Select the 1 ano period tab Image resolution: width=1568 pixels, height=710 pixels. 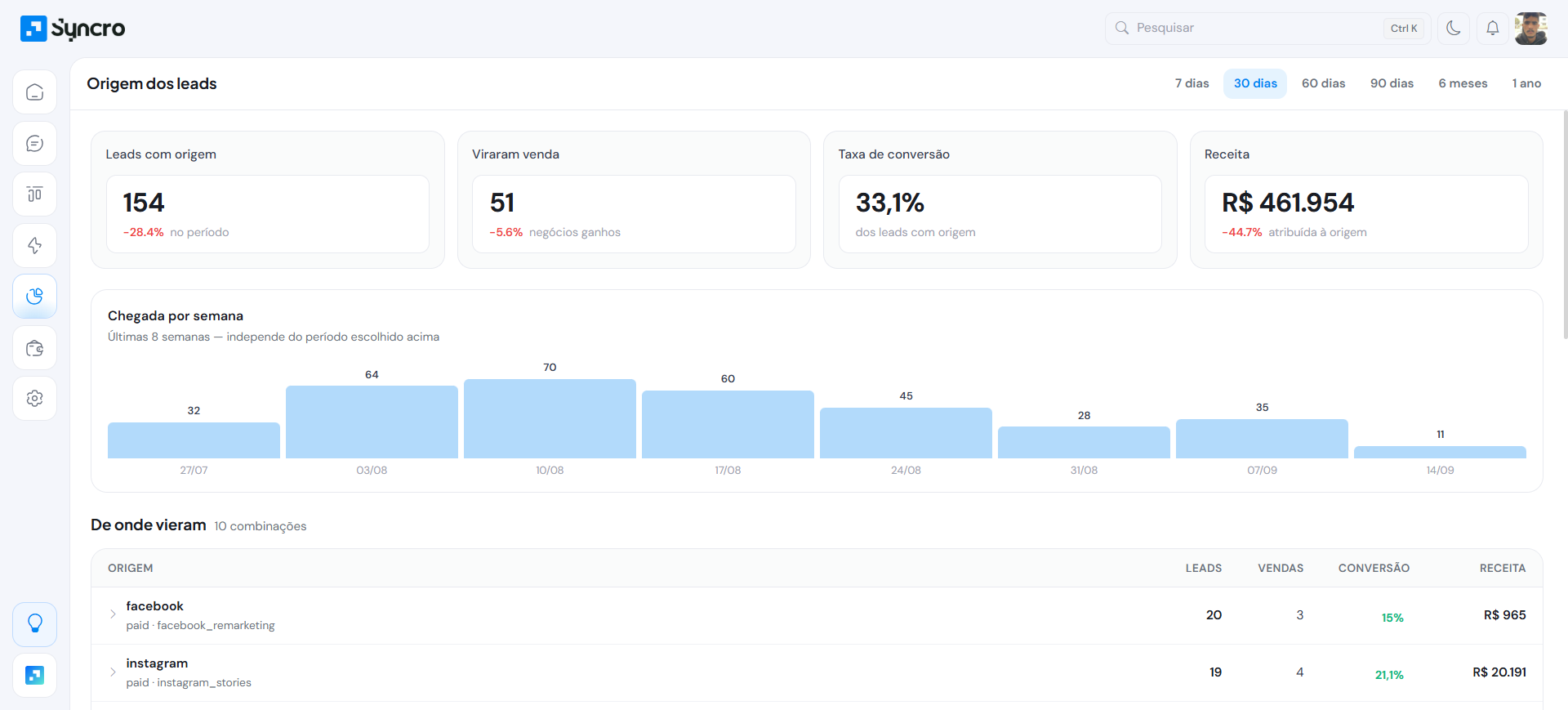click(x=1526, y=83)
